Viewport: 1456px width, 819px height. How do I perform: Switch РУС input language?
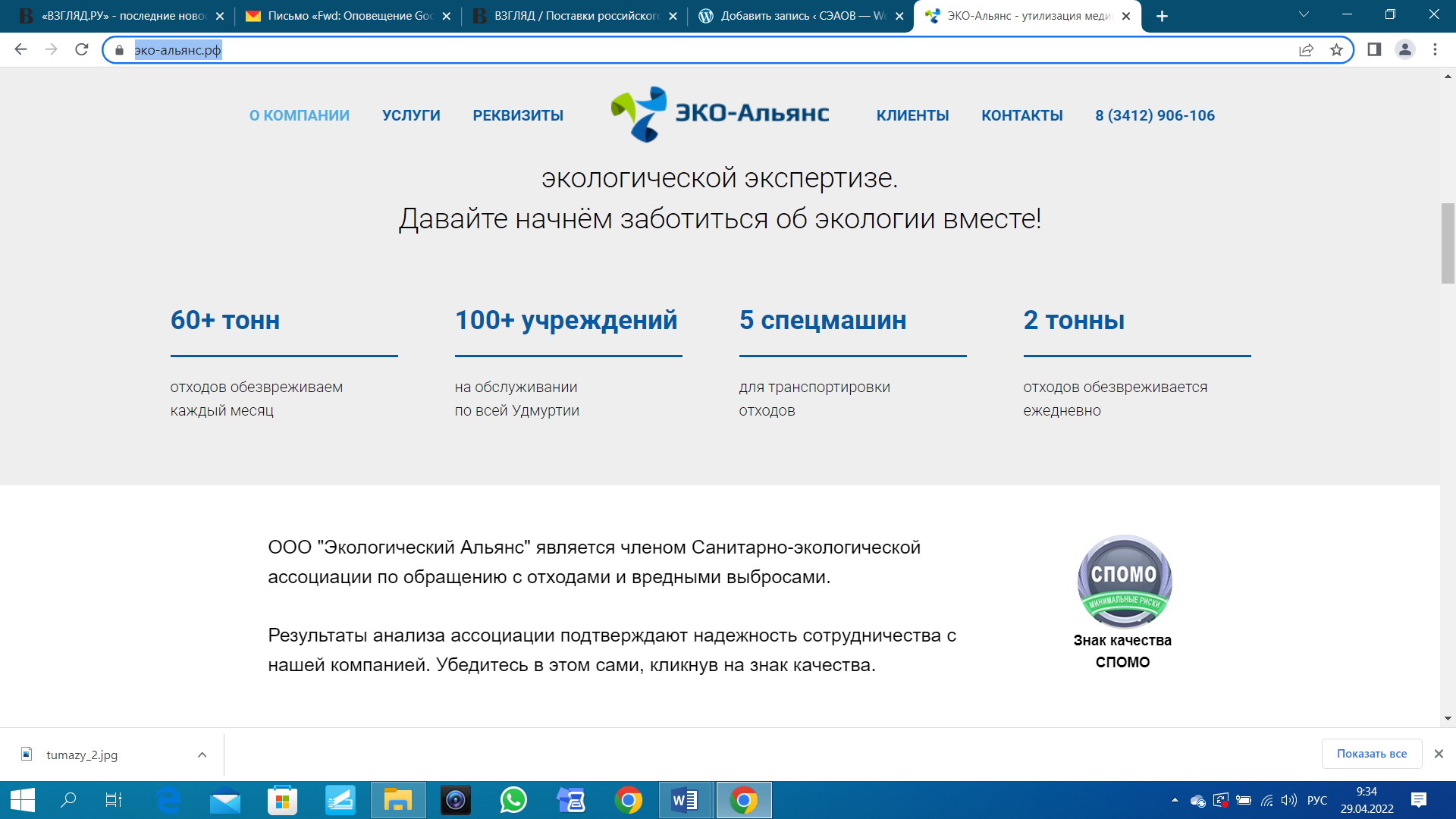(x=1317, y=800)
